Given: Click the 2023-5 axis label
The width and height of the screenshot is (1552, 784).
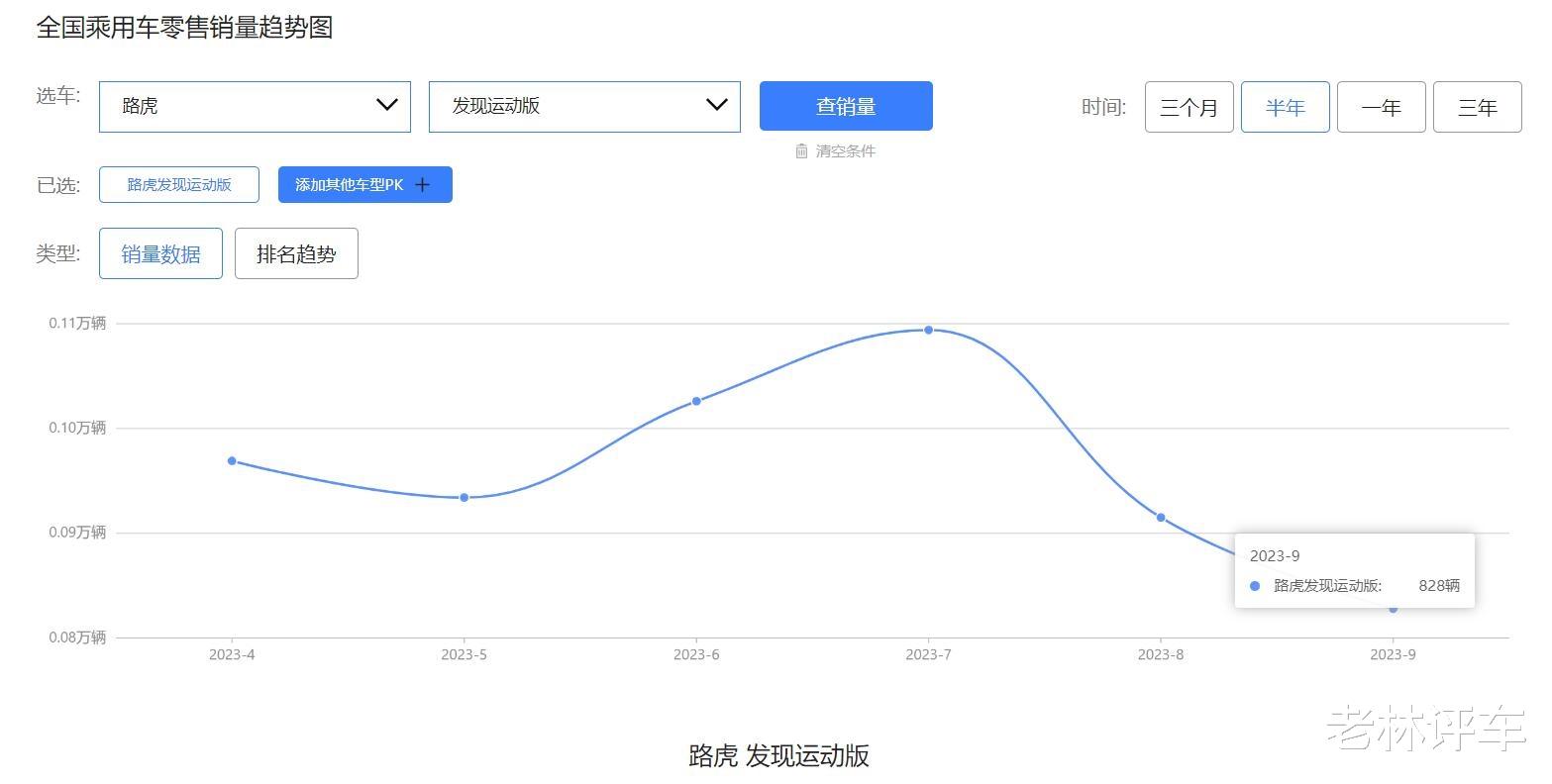Looking at the screenshot, I should coord(465,654).
